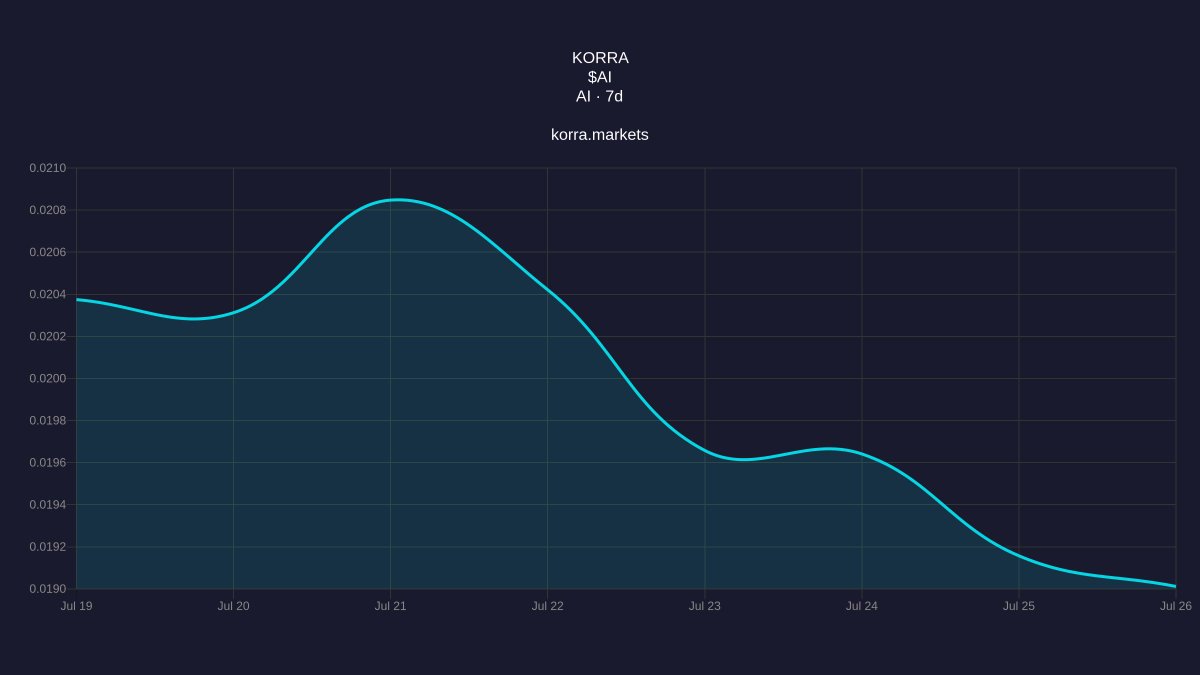Click the KORRA title text

click(x=600, y=58)
